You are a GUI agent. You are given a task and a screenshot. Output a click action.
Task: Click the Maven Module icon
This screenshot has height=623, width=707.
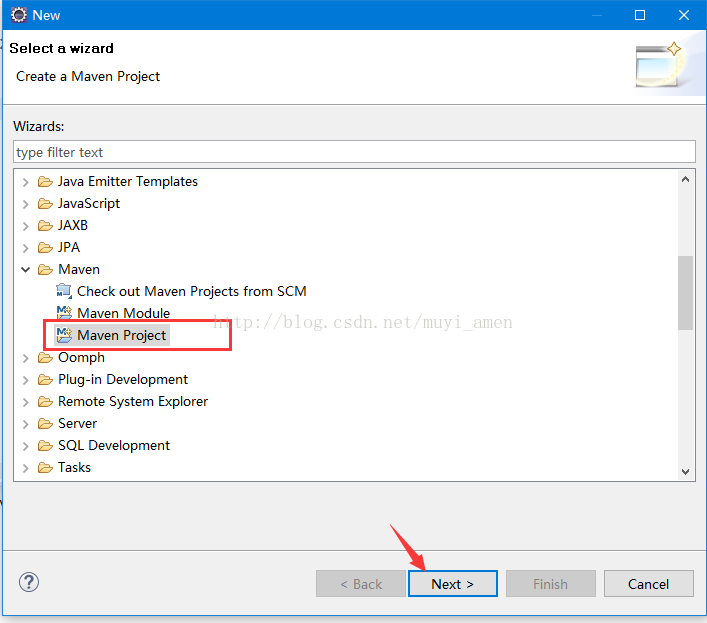pyautogui.click(x=65, y=313)
